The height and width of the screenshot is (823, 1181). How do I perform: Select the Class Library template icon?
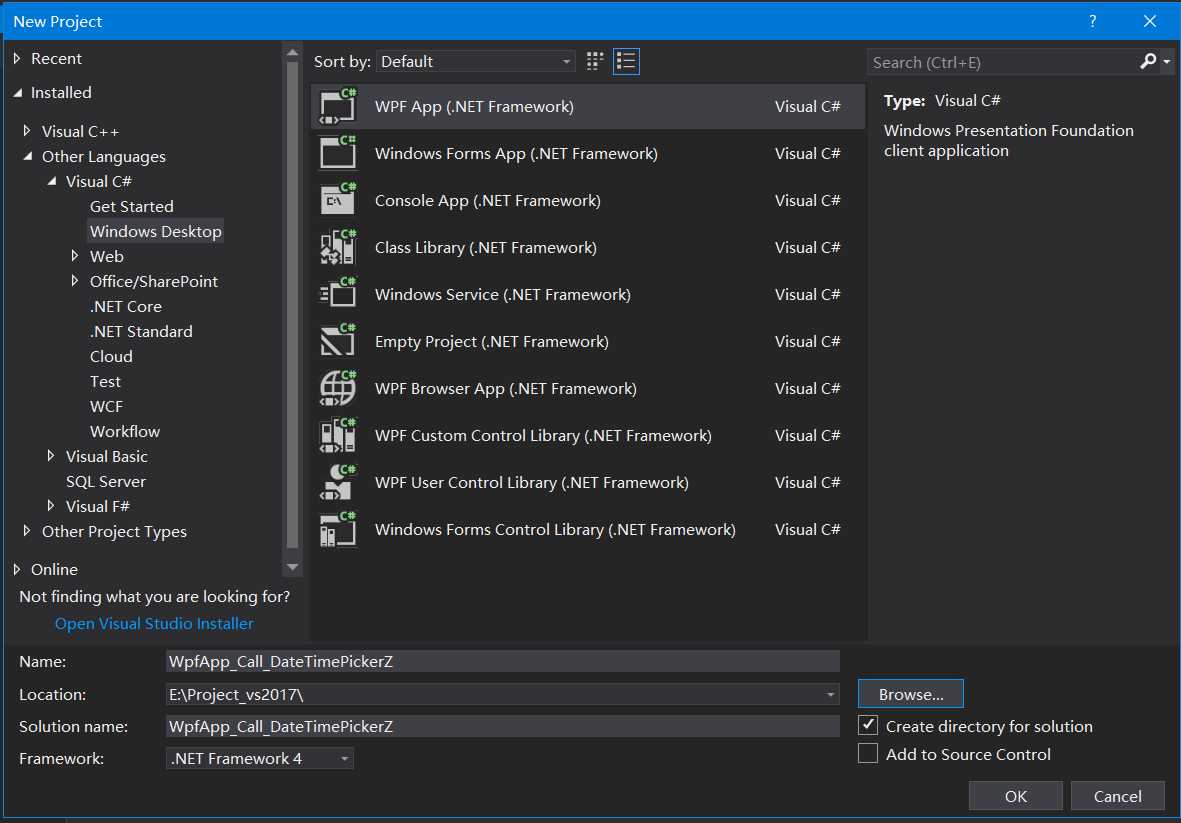click(x=337, y=247)
